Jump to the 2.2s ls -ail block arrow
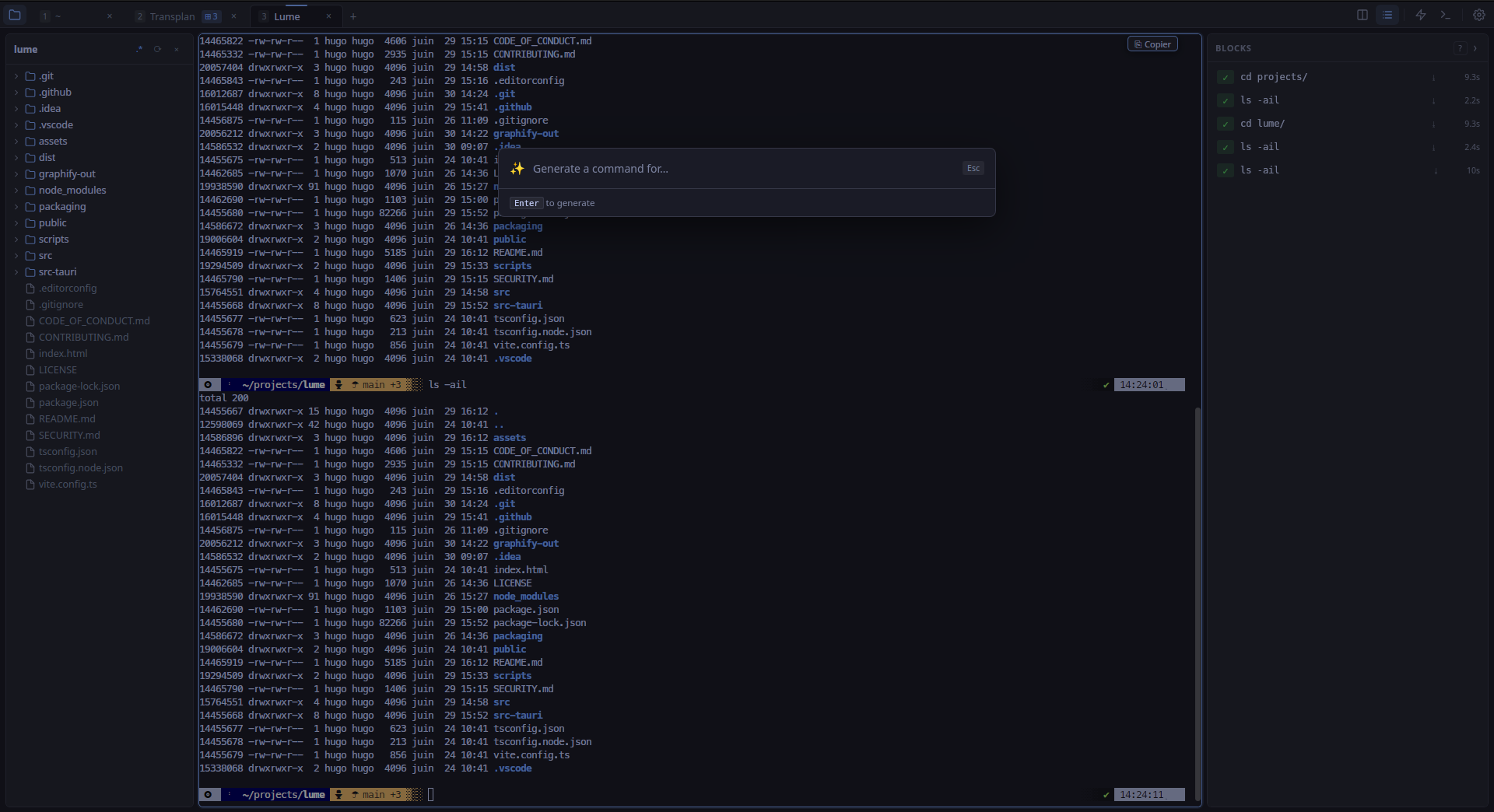The image size is (1494, 812). (x=1433, y=100)
